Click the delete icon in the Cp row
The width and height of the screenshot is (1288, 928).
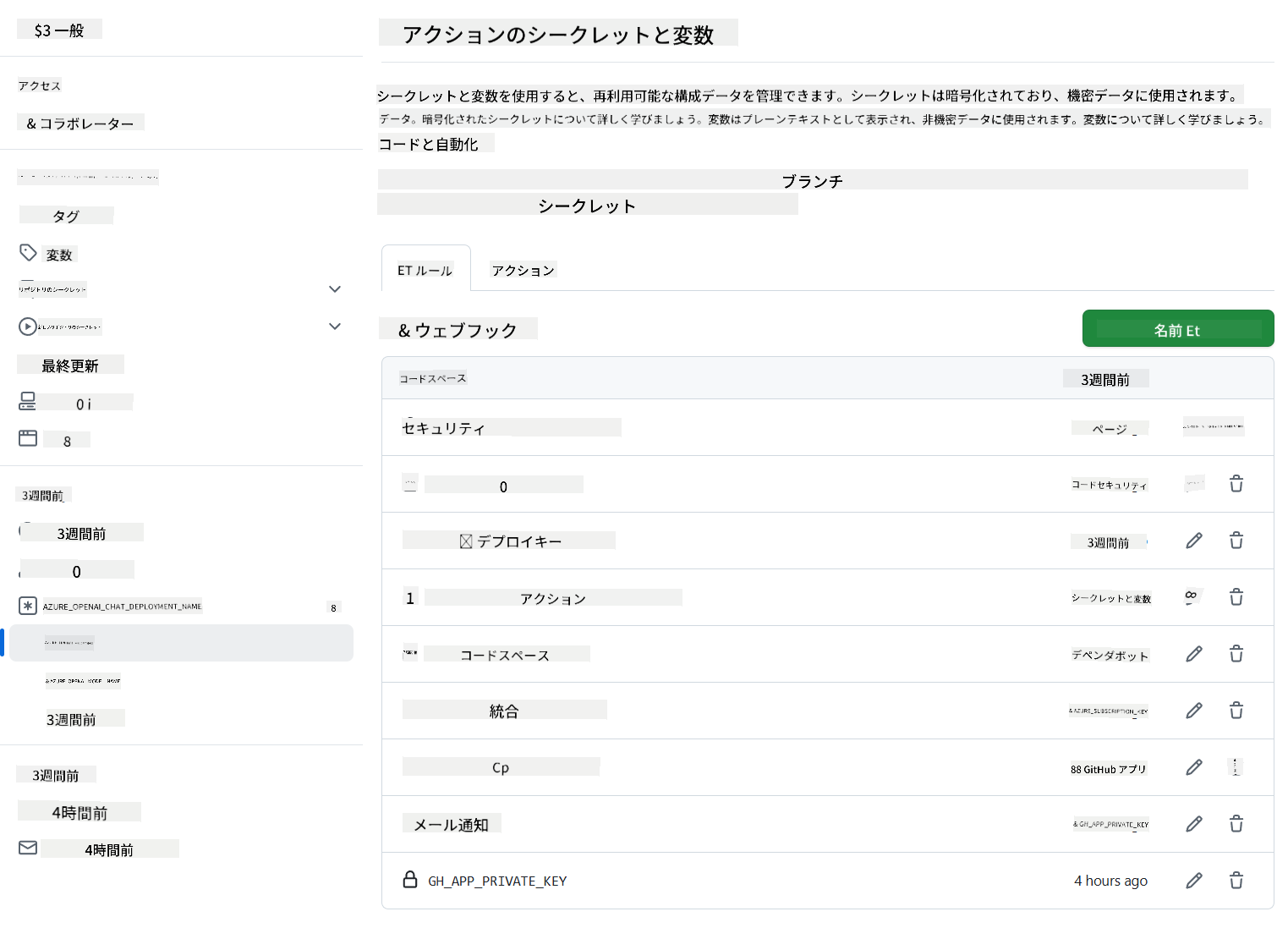tap(1236, 767)
